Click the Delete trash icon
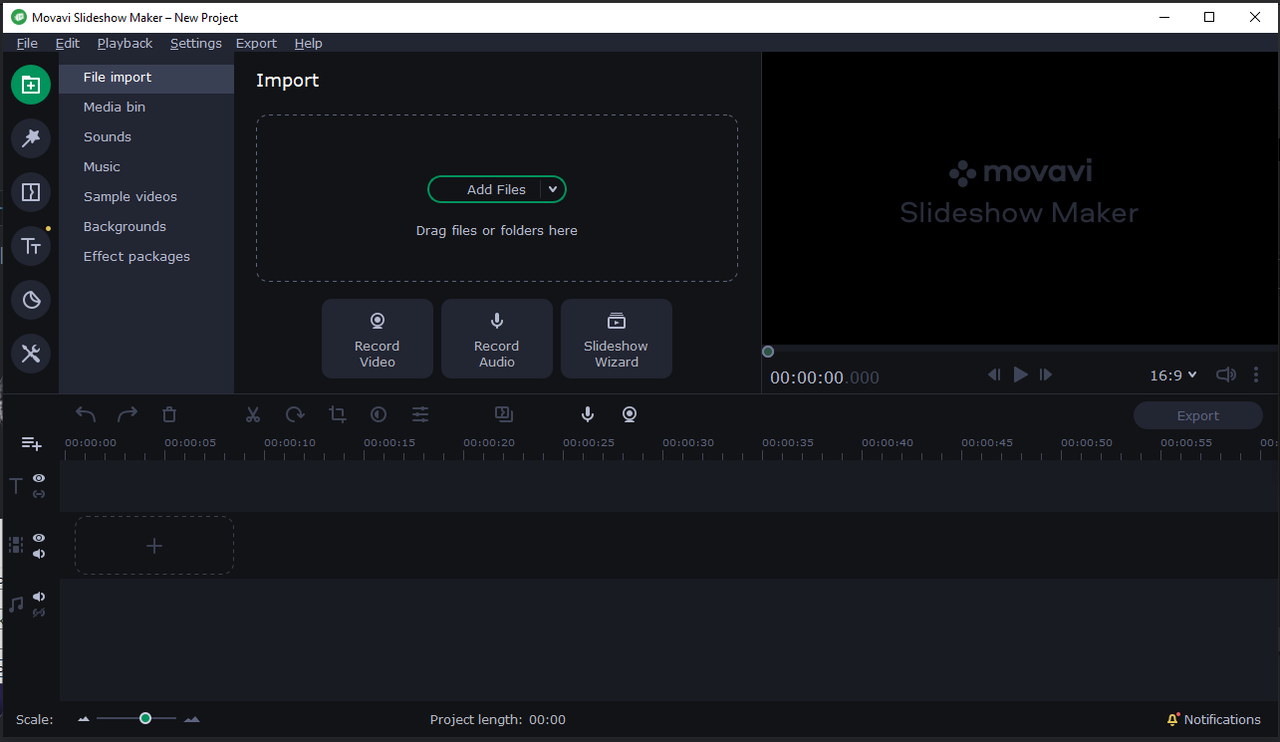The width and height of the screenshot is (1280, 742). tap(170, 414)
